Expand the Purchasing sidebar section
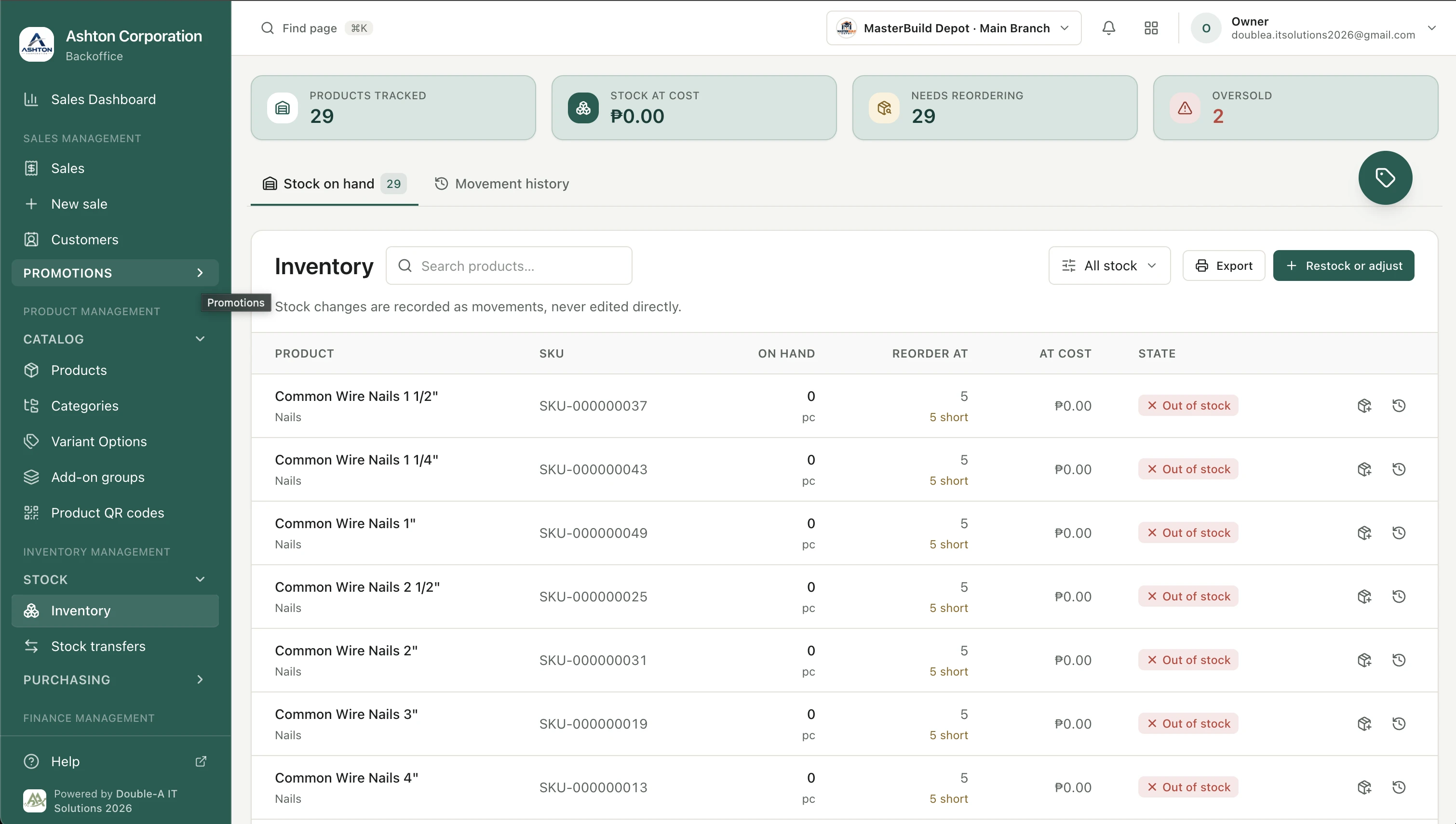 [x=115, y=680]
